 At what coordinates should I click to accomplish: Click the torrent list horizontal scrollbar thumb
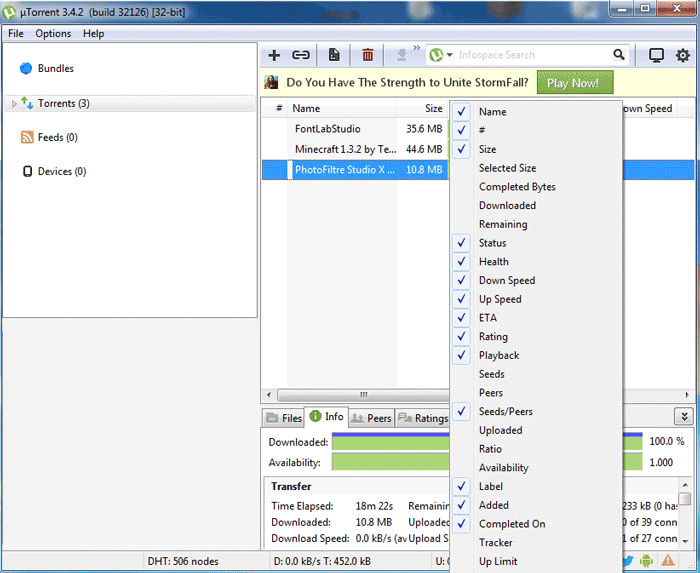(363, 395)
